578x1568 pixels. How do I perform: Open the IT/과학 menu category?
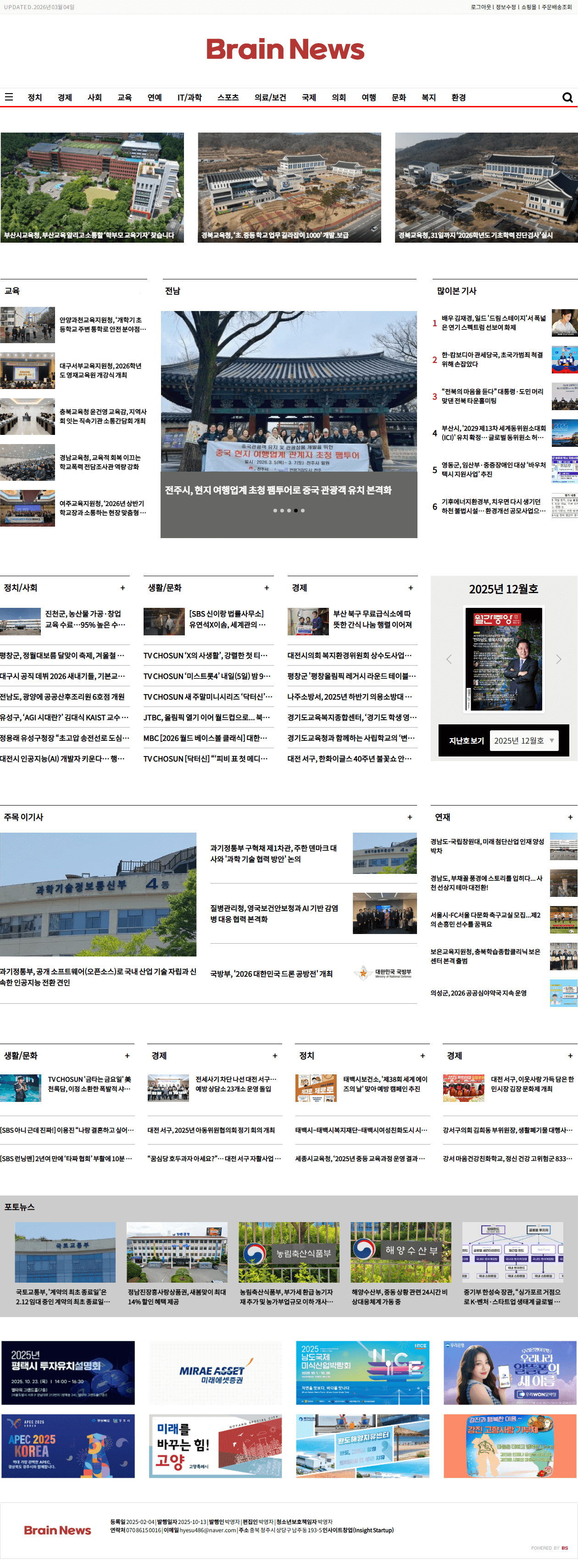point(189,97)
